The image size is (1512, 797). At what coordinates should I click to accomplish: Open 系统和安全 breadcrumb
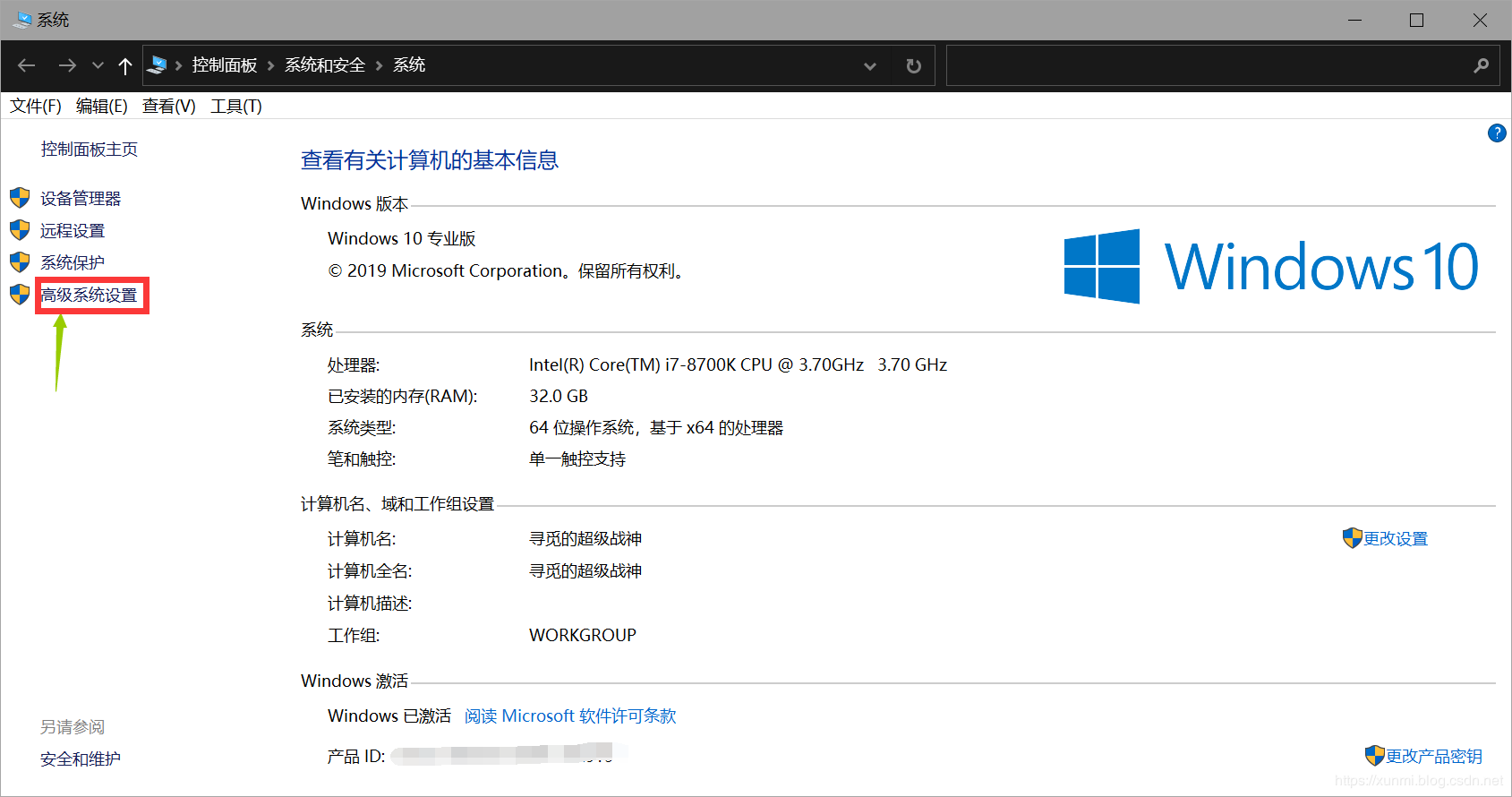tap(325, 65)
